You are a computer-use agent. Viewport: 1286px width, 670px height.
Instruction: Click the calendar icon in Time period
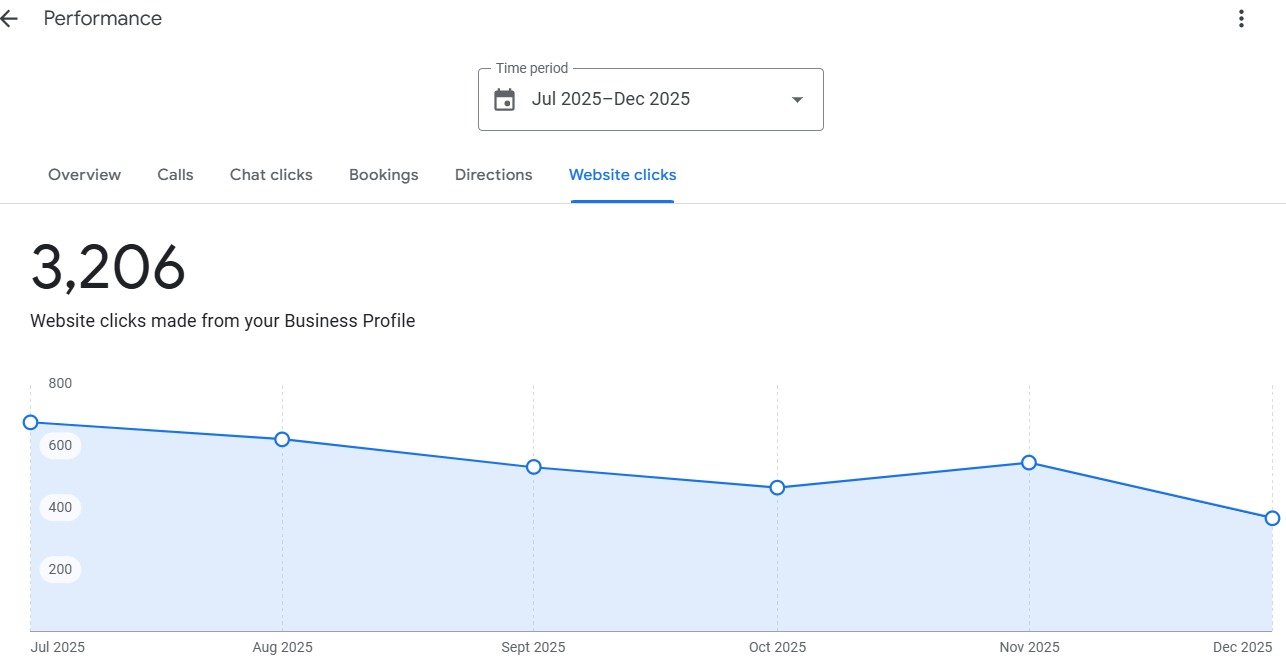[x=505, y=100]
